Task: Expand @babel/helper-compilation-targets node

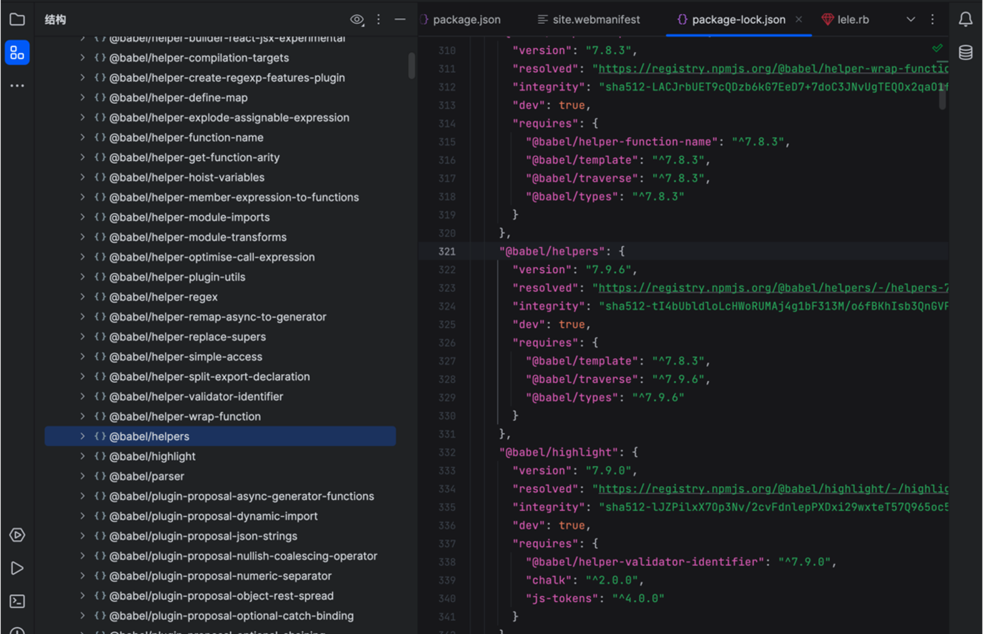Action: pyautogui.click(x=82, y=58)
